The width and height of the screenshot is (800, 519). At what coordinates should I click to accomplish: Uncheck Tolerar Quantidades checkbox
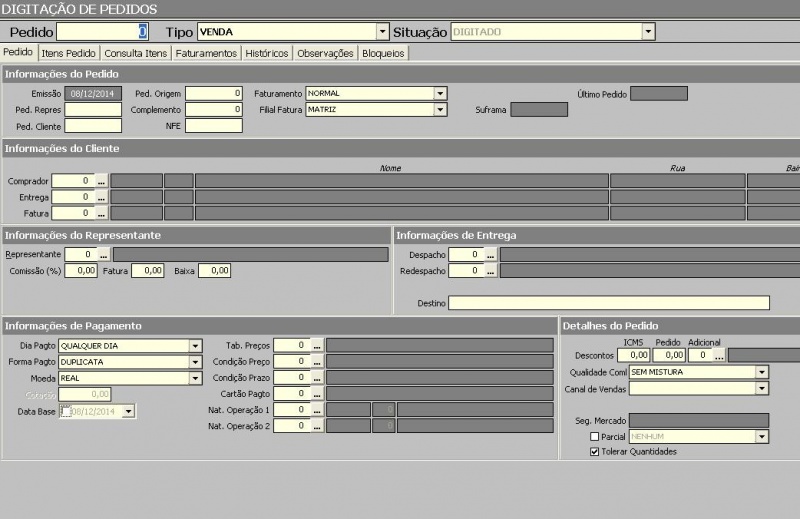coord(595,452)
